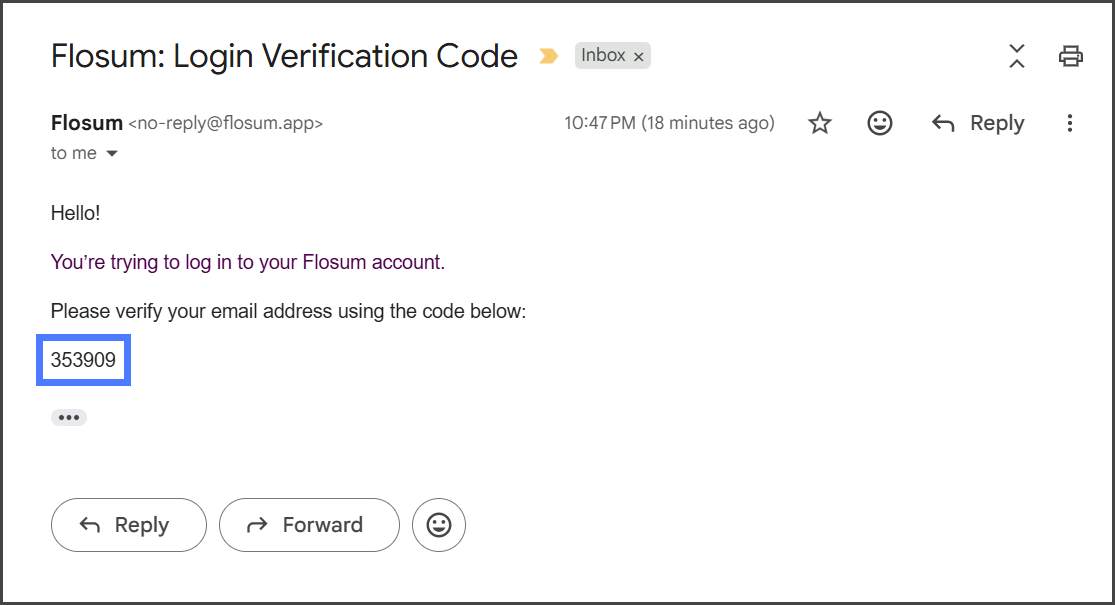The width and height of the screenshot is (1115, 605).
Task: Click the expand all arrows icon
Action: pos(1017,56)
